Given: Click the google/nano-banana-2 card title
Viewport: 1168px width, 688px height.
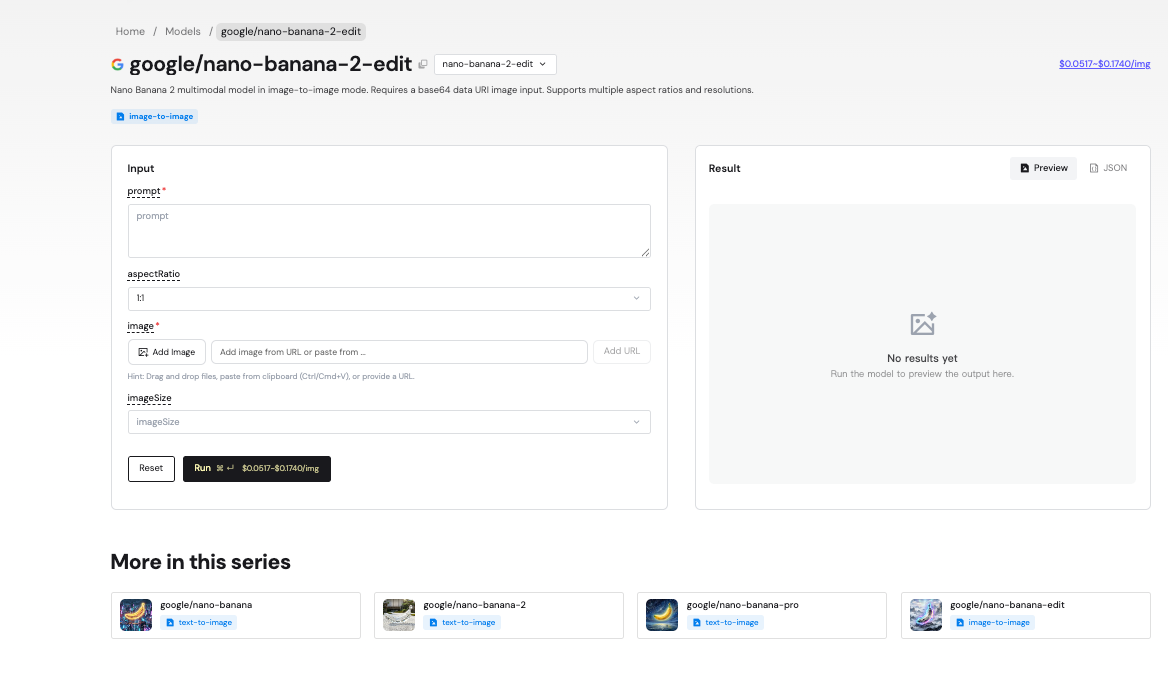Looking at the screenshot, I should coord(474,605).
